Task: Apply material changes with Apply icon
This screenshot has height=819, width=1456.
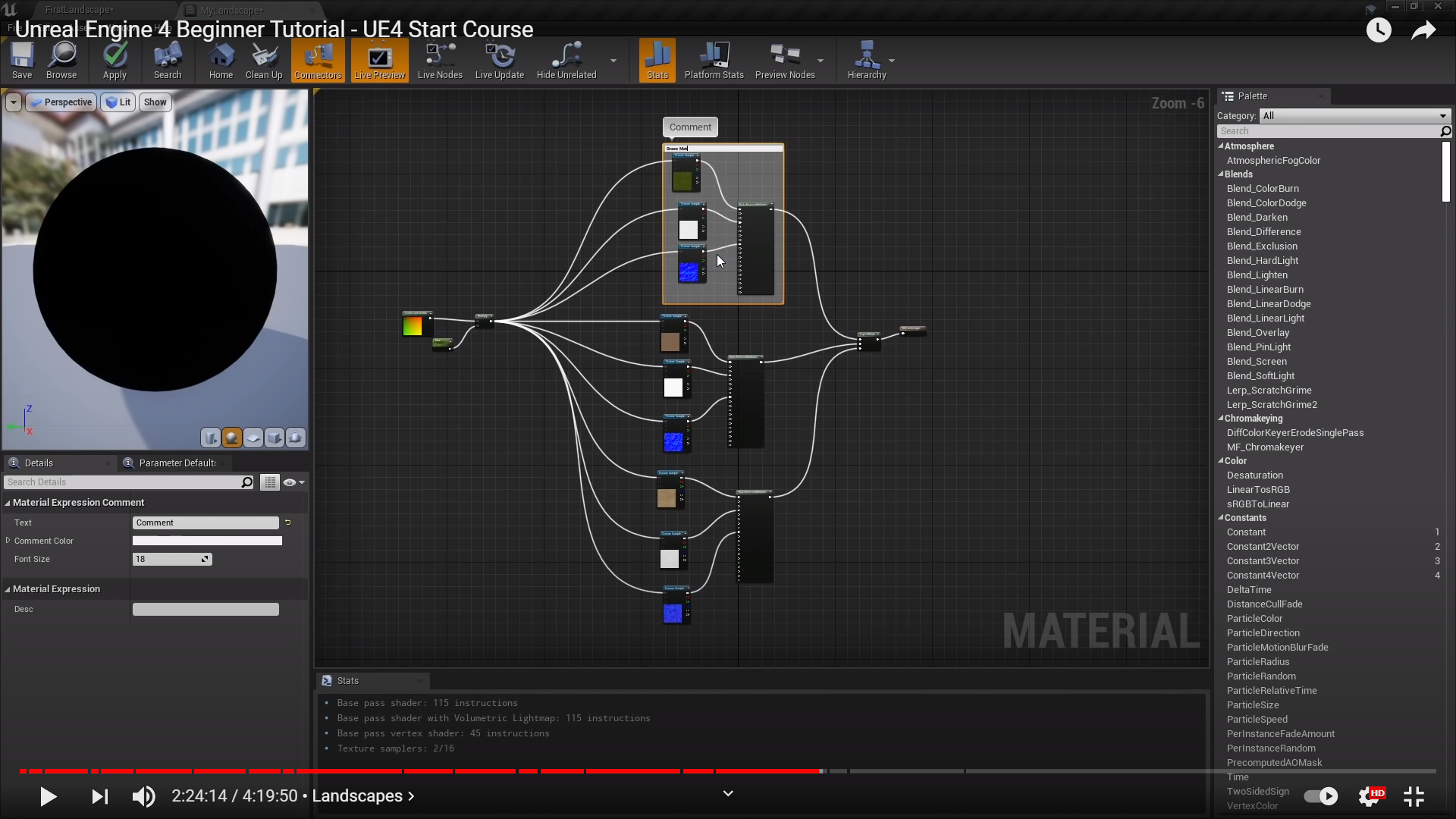Action: 115,61
